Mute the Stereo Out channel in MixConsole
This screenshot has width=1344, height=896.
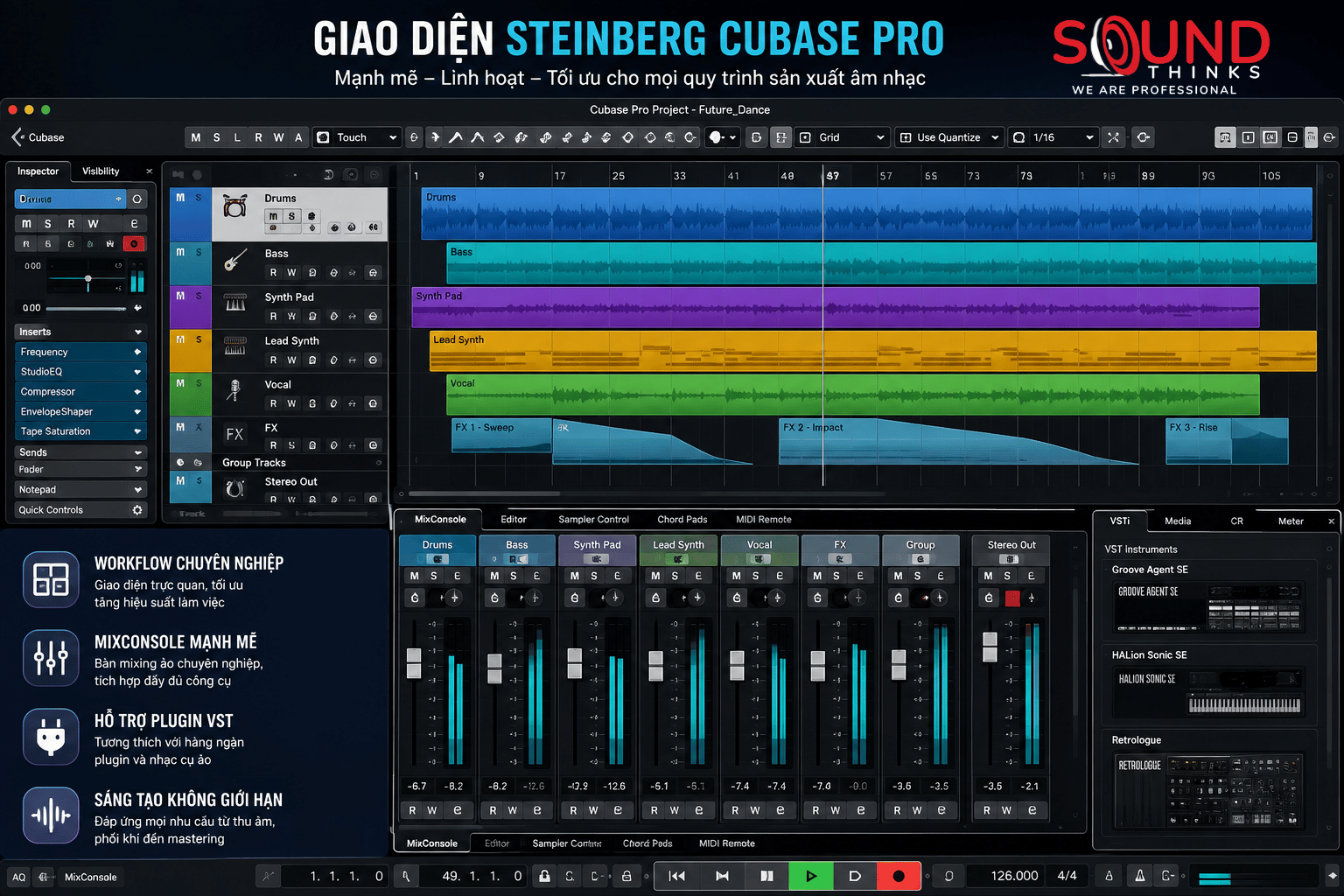[x=988, y=576]
